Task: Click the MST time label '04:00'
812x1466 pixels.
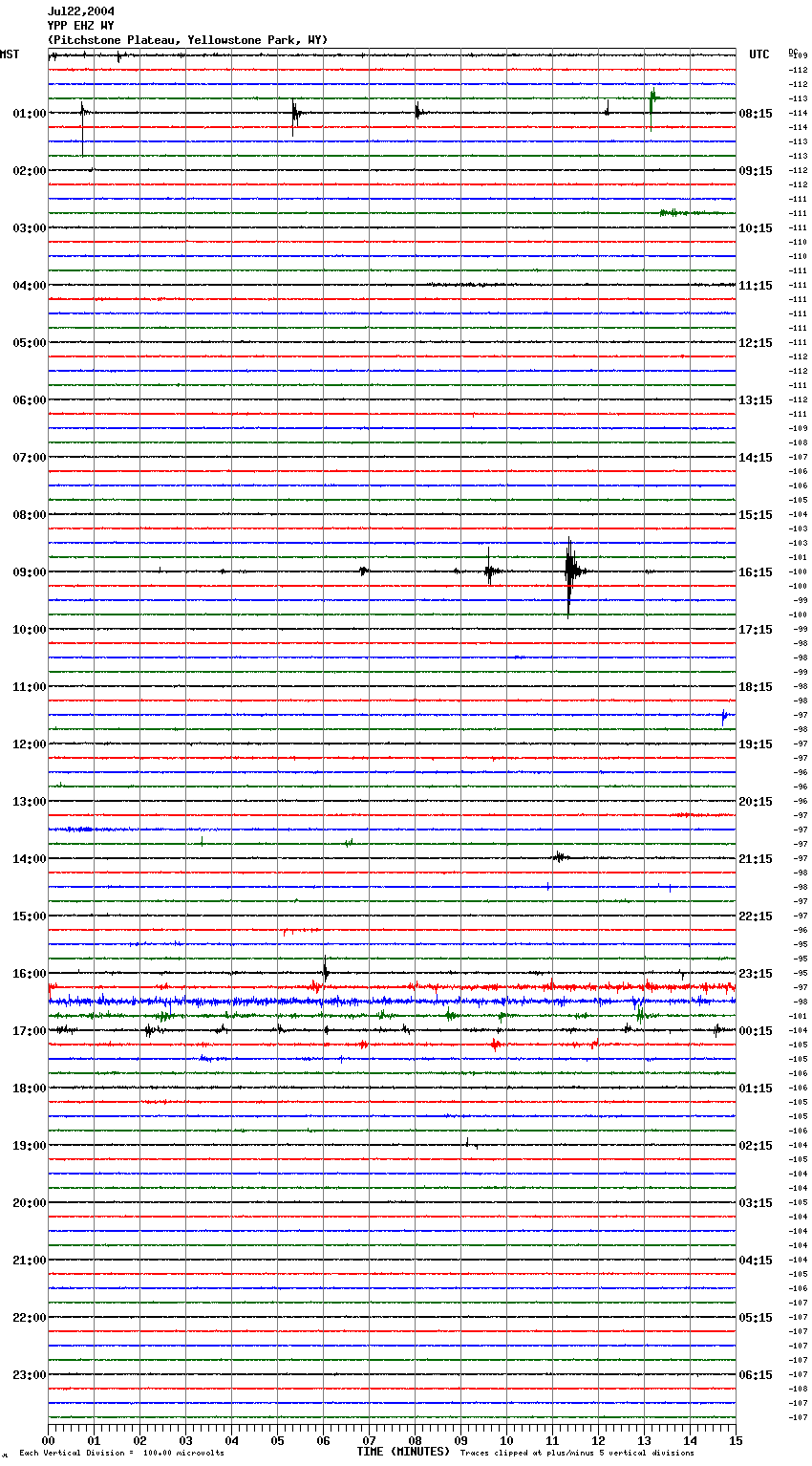Action: [30, 286]
